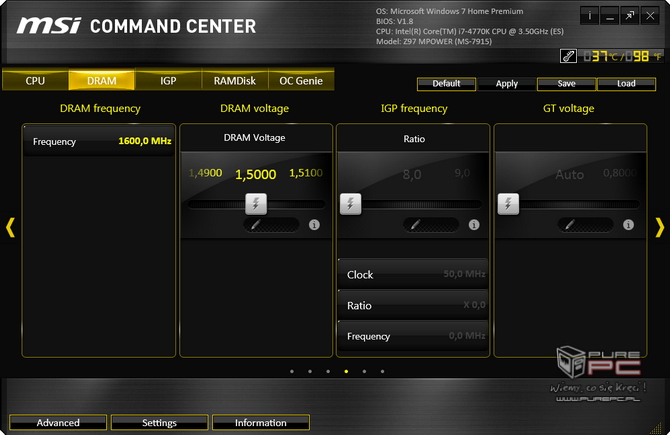Open the DRAM Voltage info icon

click(x=314, y=225)
